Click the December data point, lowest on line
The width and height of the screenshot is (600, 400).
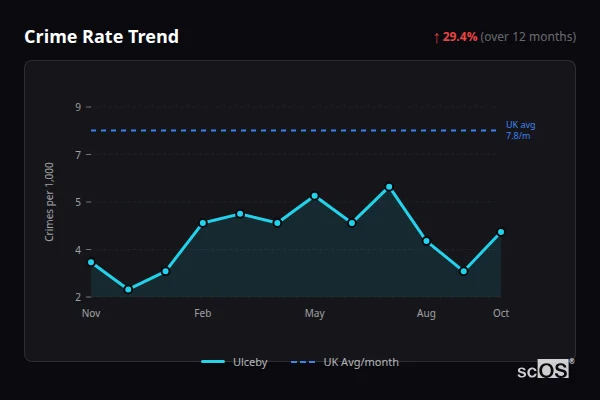point(129,289)
